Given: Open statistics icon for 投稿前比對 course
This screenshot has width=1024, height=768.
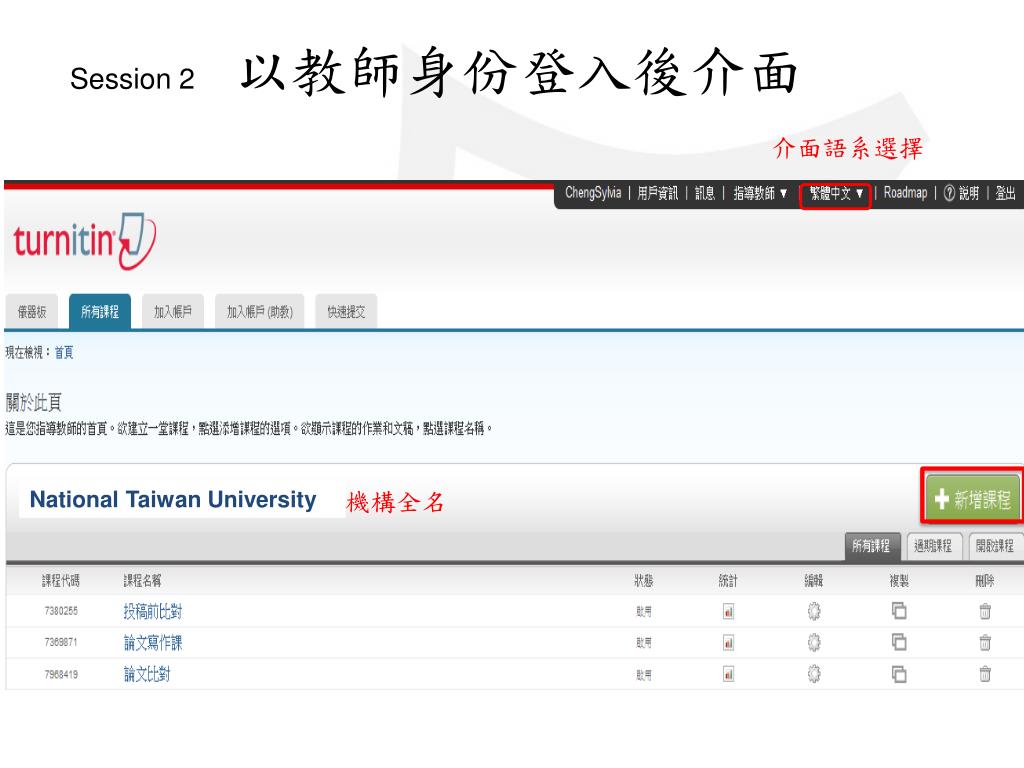Looking at the screenshot, I should coord(728,611).
